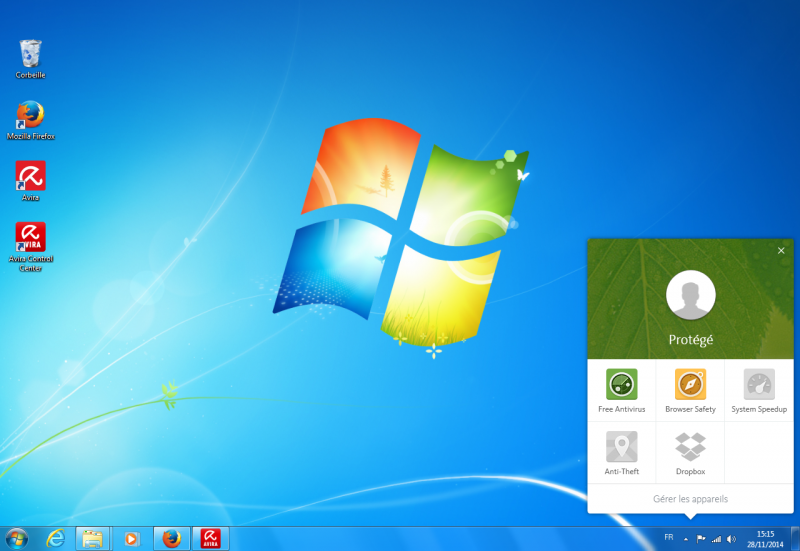
Task: Open Browser Safety in the Avira panel
Action: coord(690,390)
